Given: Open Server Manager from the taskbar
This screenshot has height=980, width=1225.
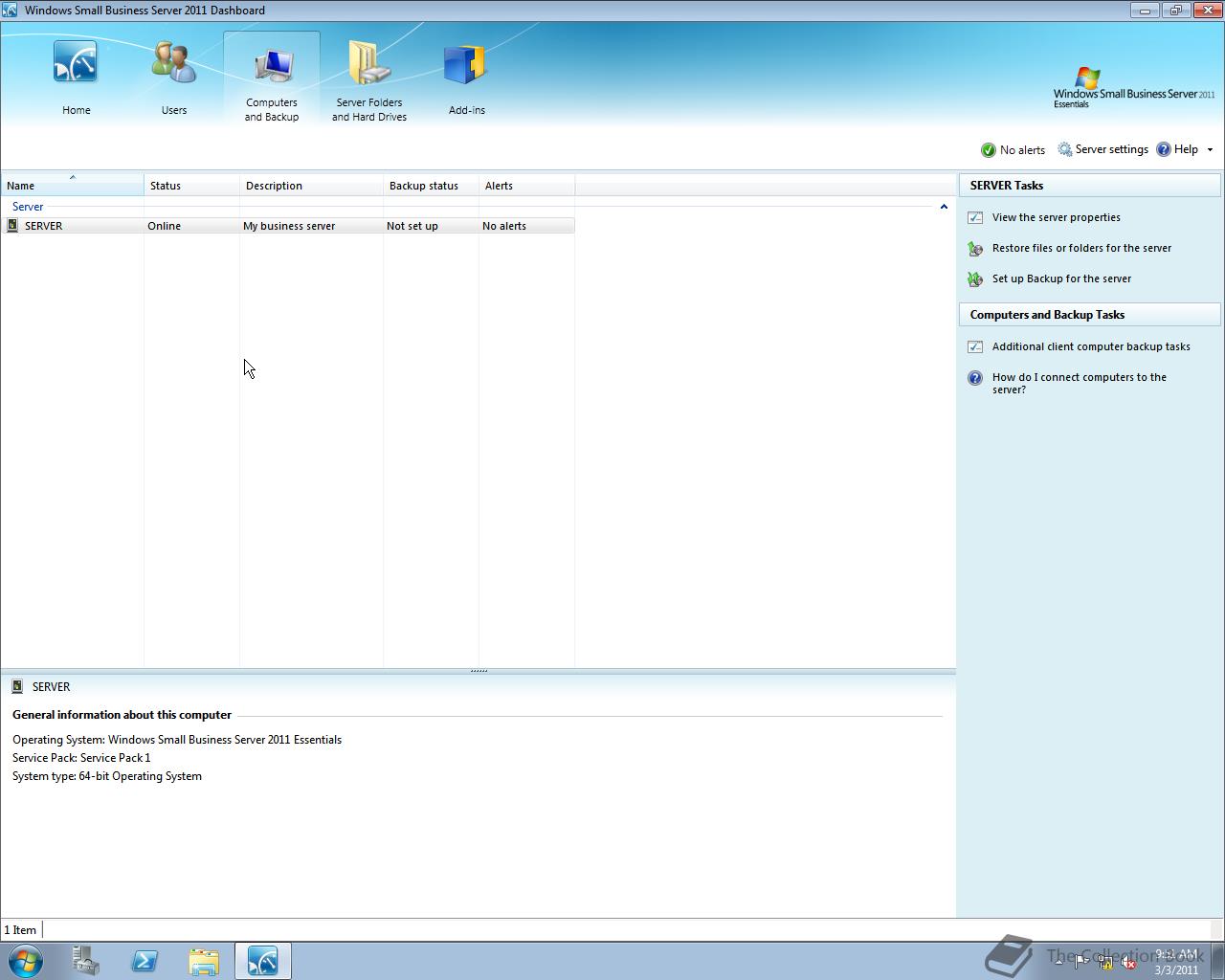Looking at the screenshot, I should point(86,961).
